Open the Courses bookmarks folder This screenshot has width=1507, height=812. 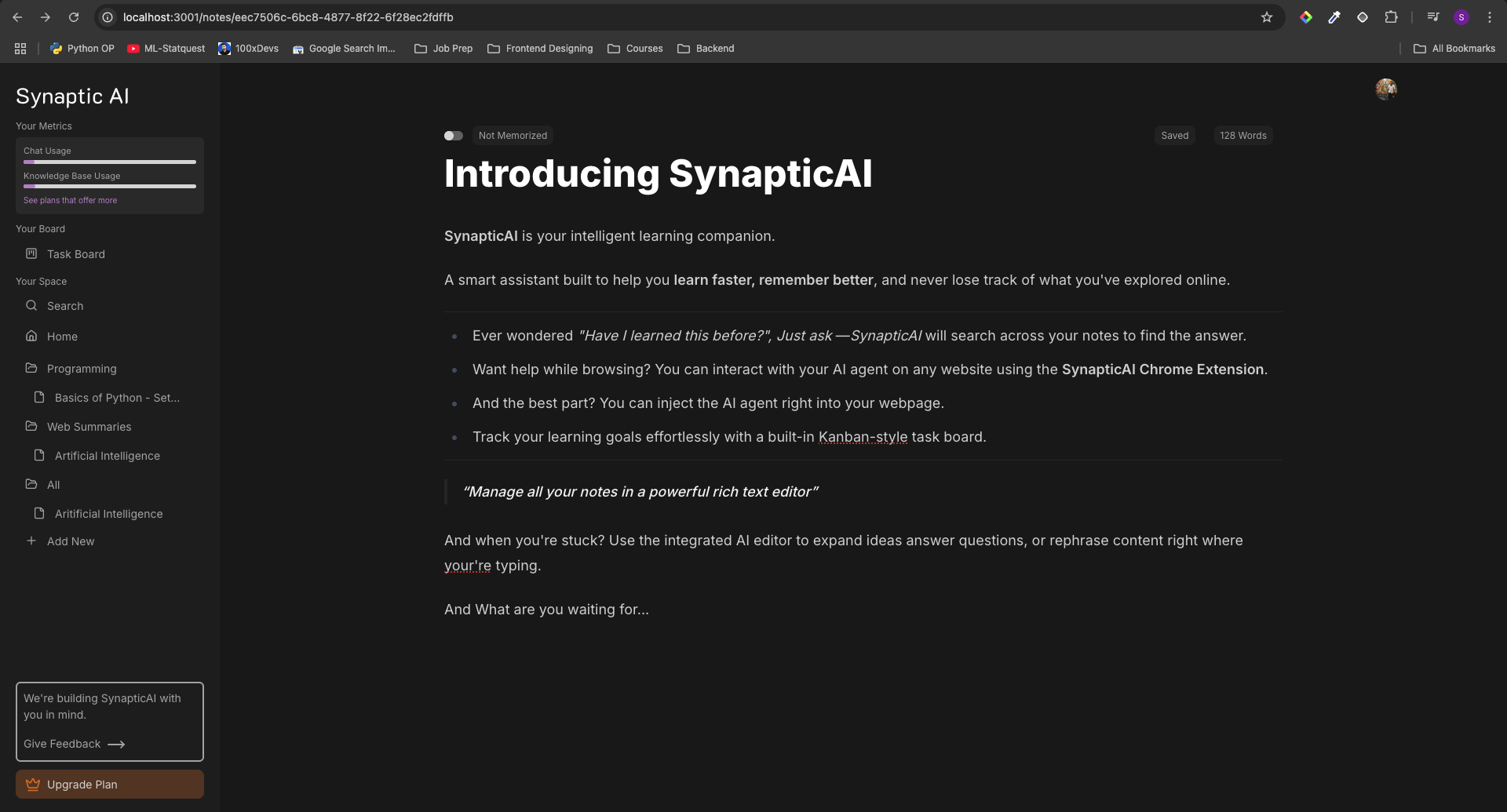click(x=635, y=49)
